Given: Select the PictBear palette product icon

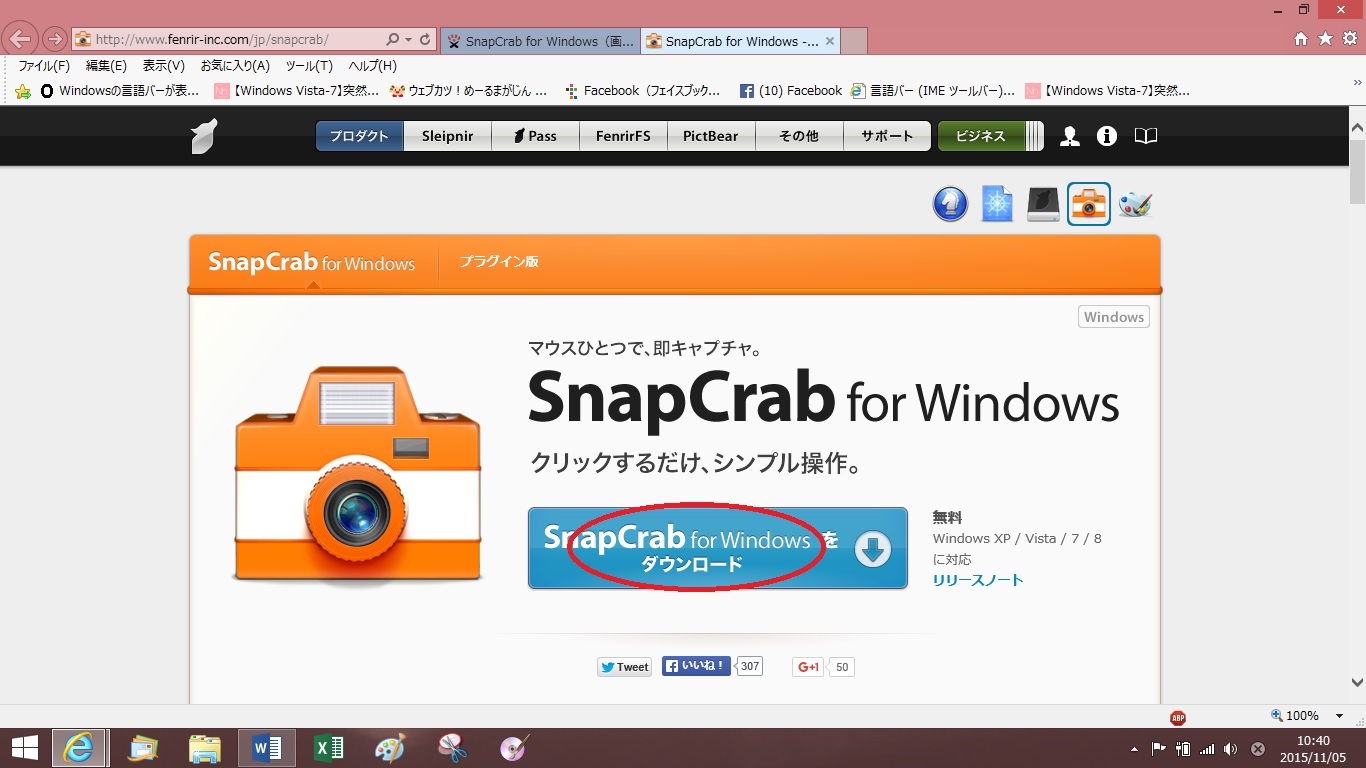Looking at the screenshot, I should [x=1135, y=204].
